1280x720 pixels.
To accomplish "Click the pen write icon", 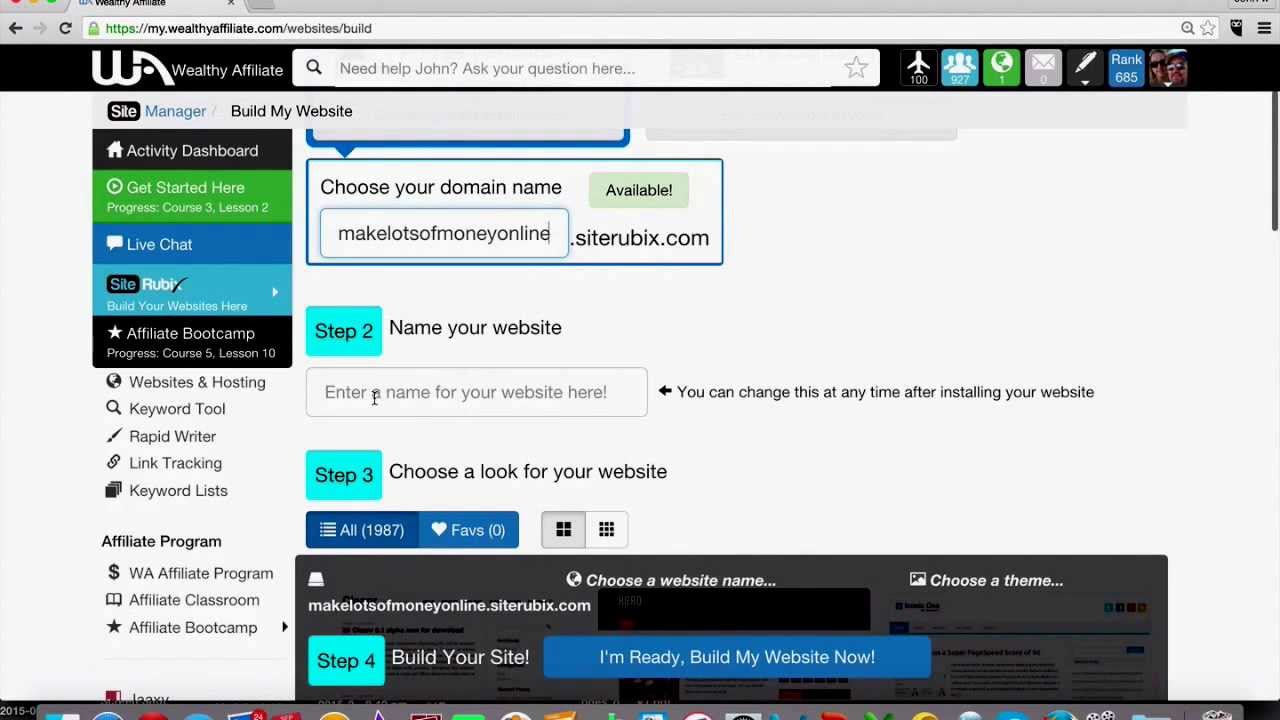I will (x=1085, y=68).
